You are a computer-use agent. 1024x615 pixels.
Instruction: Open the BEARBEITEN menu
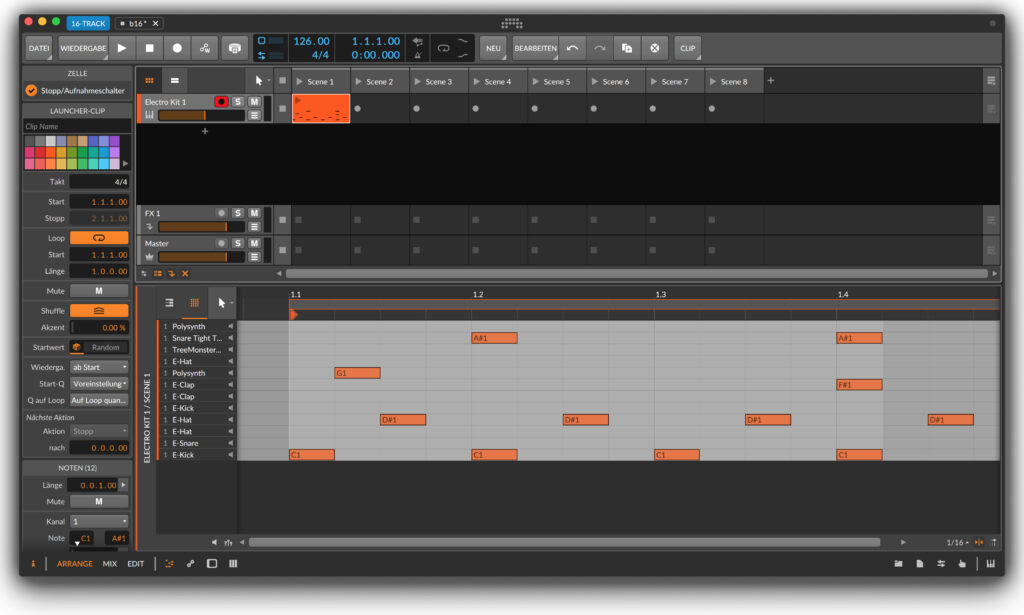(x=536, y=48)
